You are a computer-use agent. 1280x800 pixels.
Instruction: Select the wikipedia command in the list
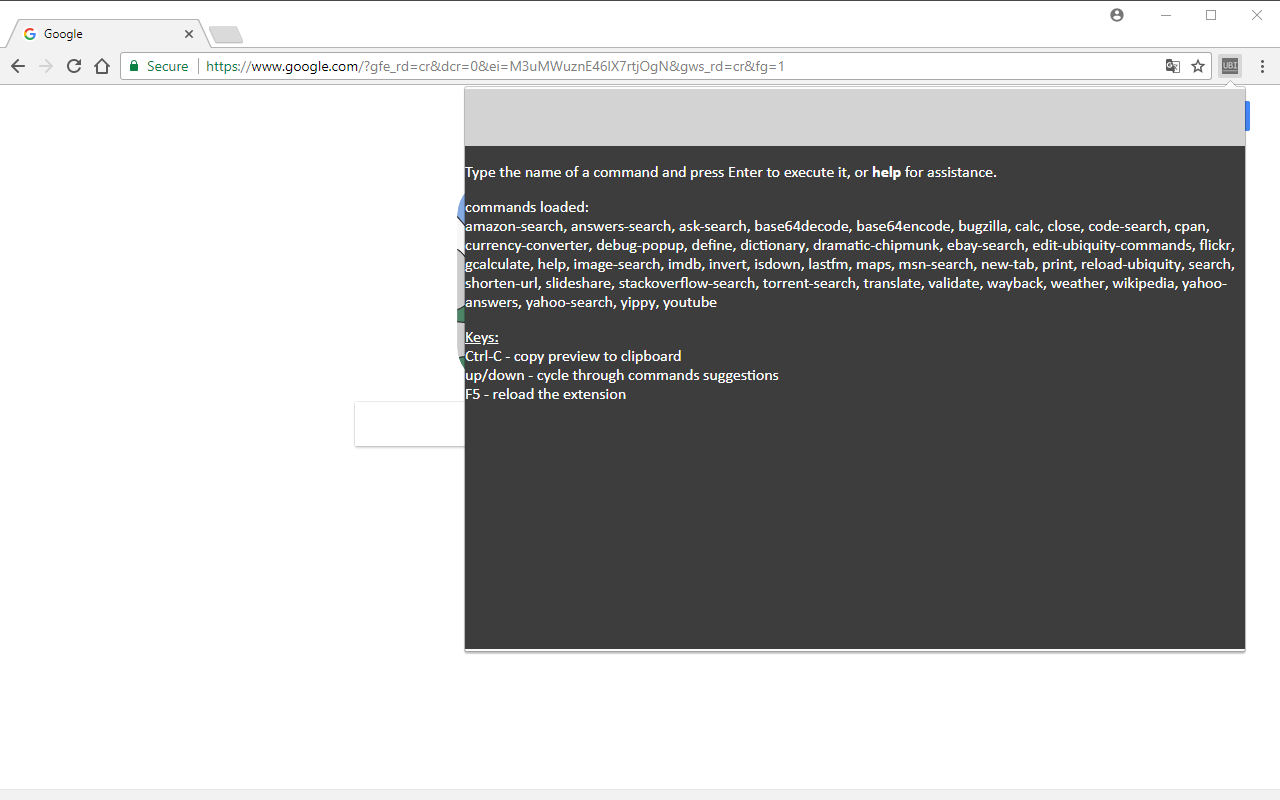[x=1143, y=283]
